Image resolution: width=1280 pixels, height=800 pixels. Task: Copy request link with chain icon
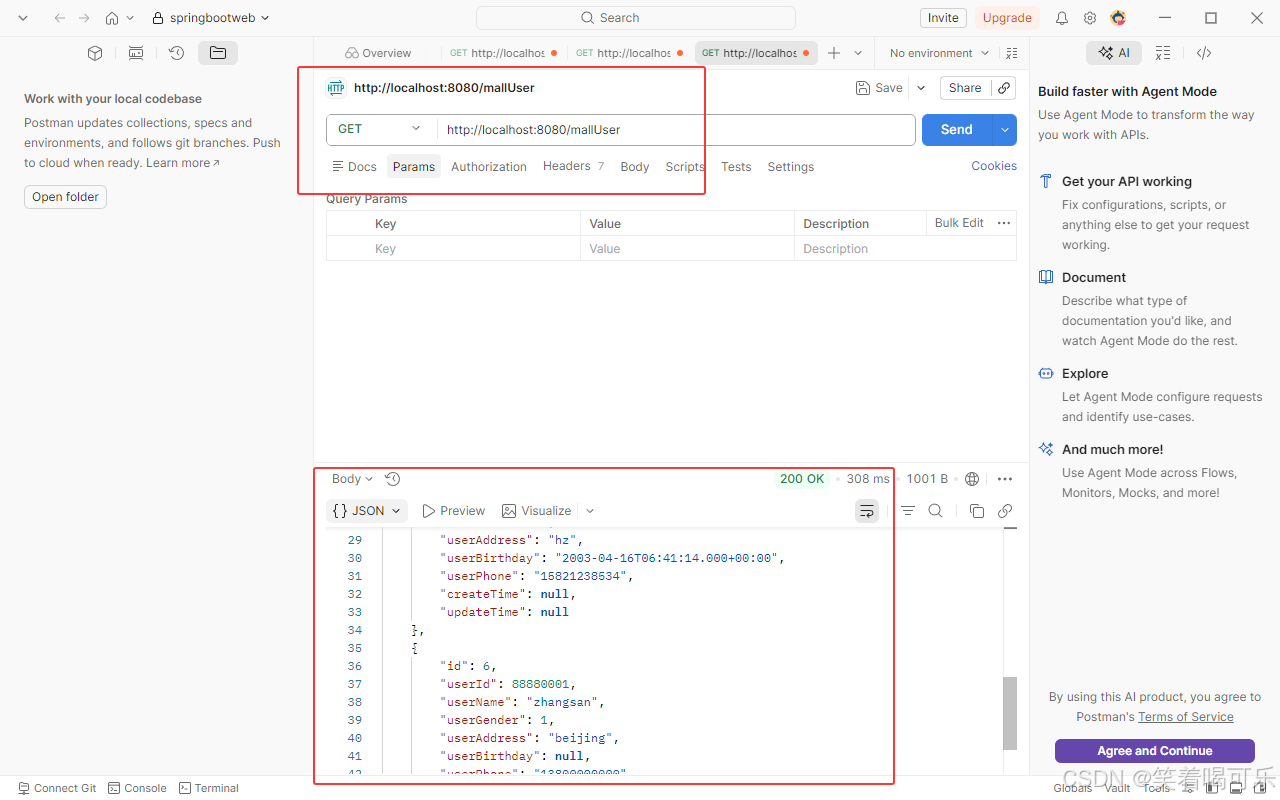(1004, 88)
